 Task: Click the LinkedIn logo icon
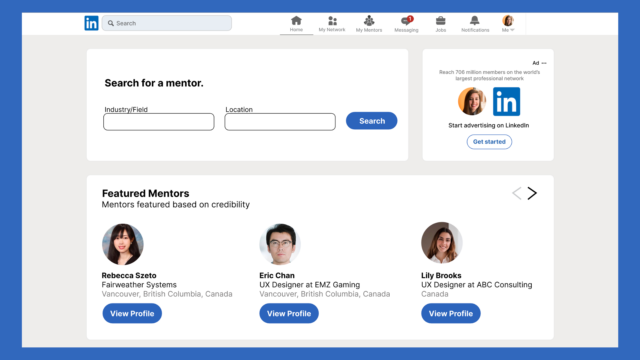[x=91, y=23]
